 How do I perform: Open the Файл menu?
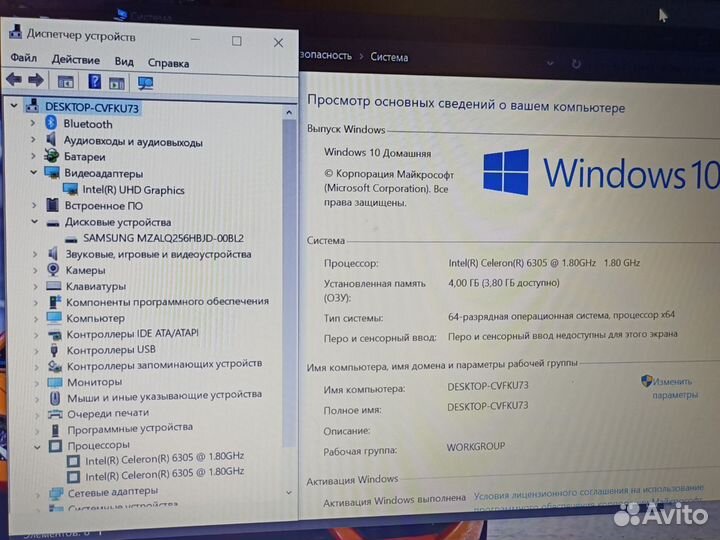[23, 58]
